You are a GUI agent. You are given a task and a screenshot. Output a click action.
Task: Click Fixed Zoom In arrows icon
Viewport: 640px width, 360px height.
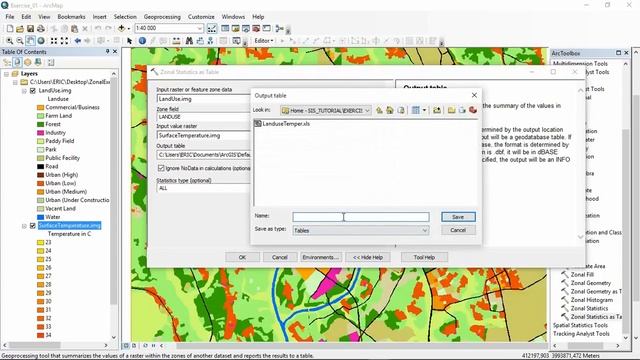tap(54, 41)
